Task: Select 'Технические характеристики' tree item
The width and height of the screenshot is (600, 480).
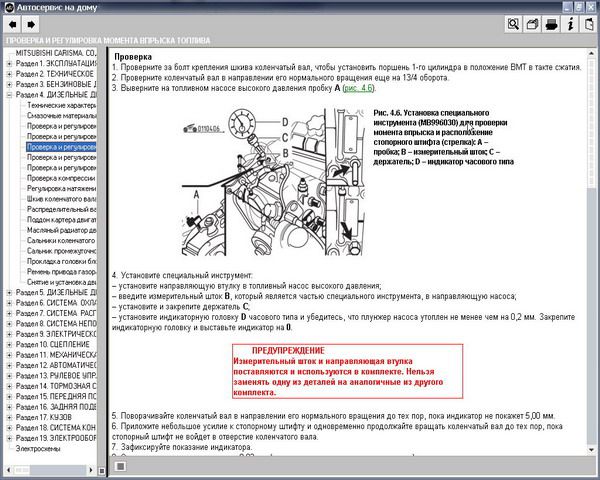Action: pos(60,105)
